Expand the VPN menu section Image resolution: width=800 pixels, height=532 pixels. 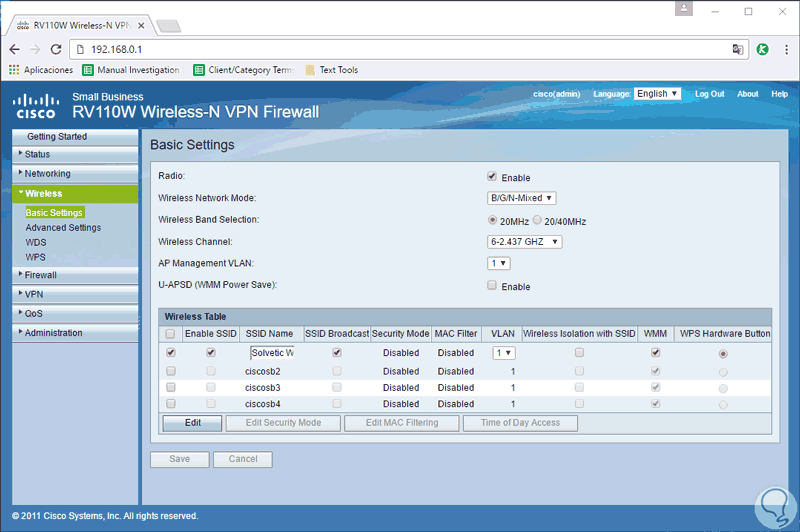click(75, 294)
